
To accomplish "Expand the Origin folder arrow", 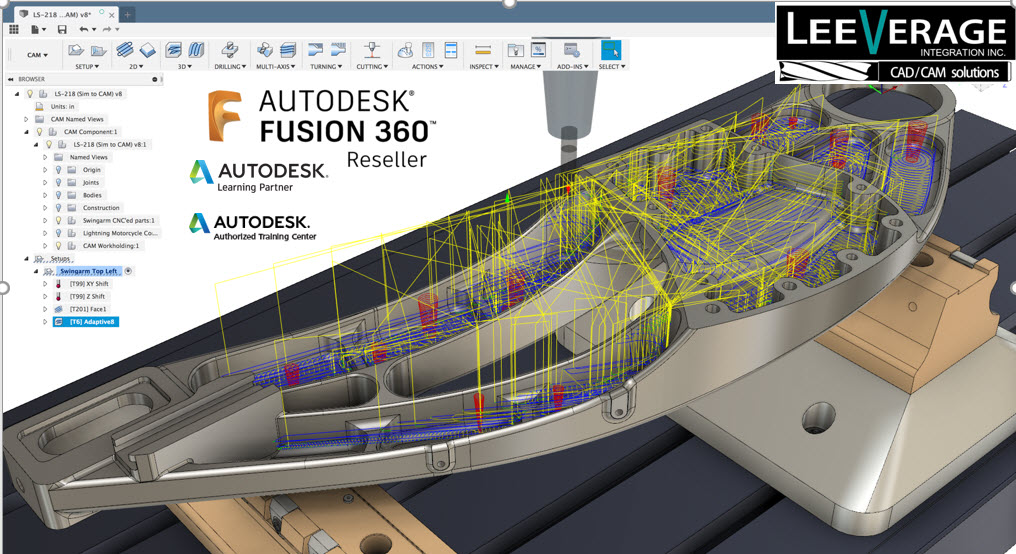I will 45,170.
